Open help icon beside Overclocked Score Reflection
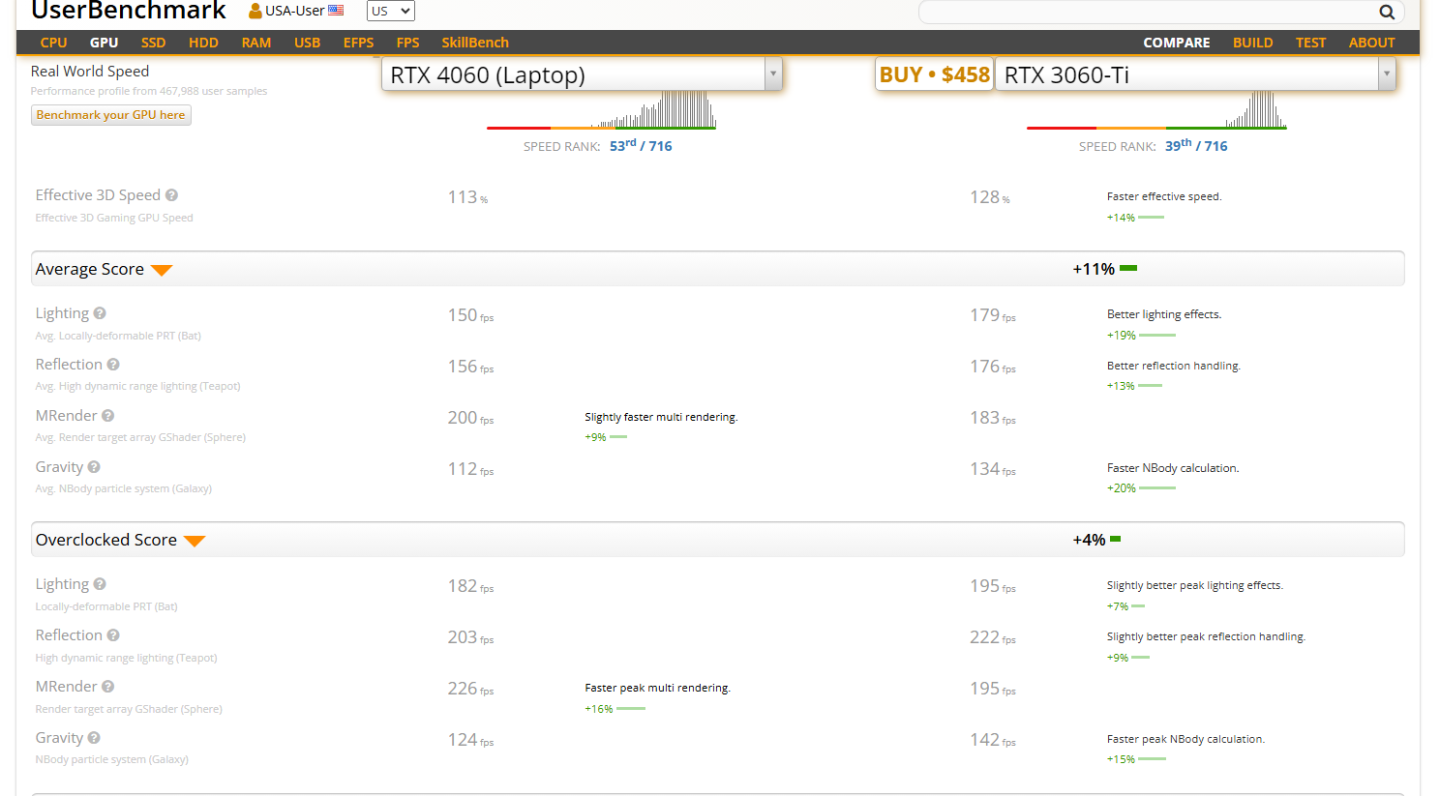Screen dimensions: 1440x796 coord(113,635)
